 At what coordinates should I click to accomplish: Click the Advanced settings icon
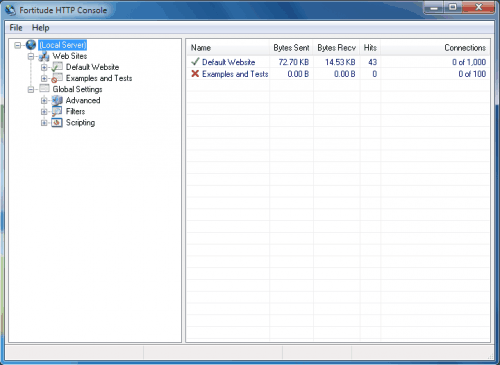tap(57, 100)
